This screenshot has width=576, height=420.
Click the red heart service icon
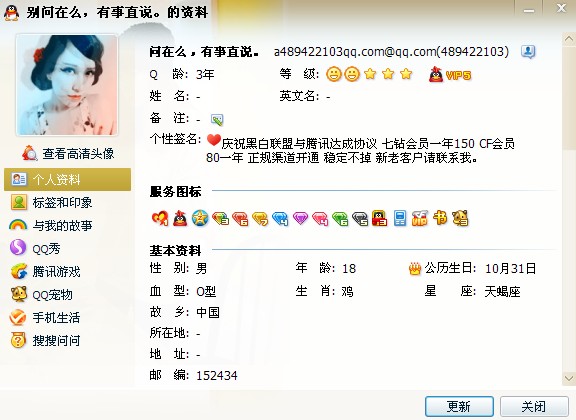[x=160, y=218]
